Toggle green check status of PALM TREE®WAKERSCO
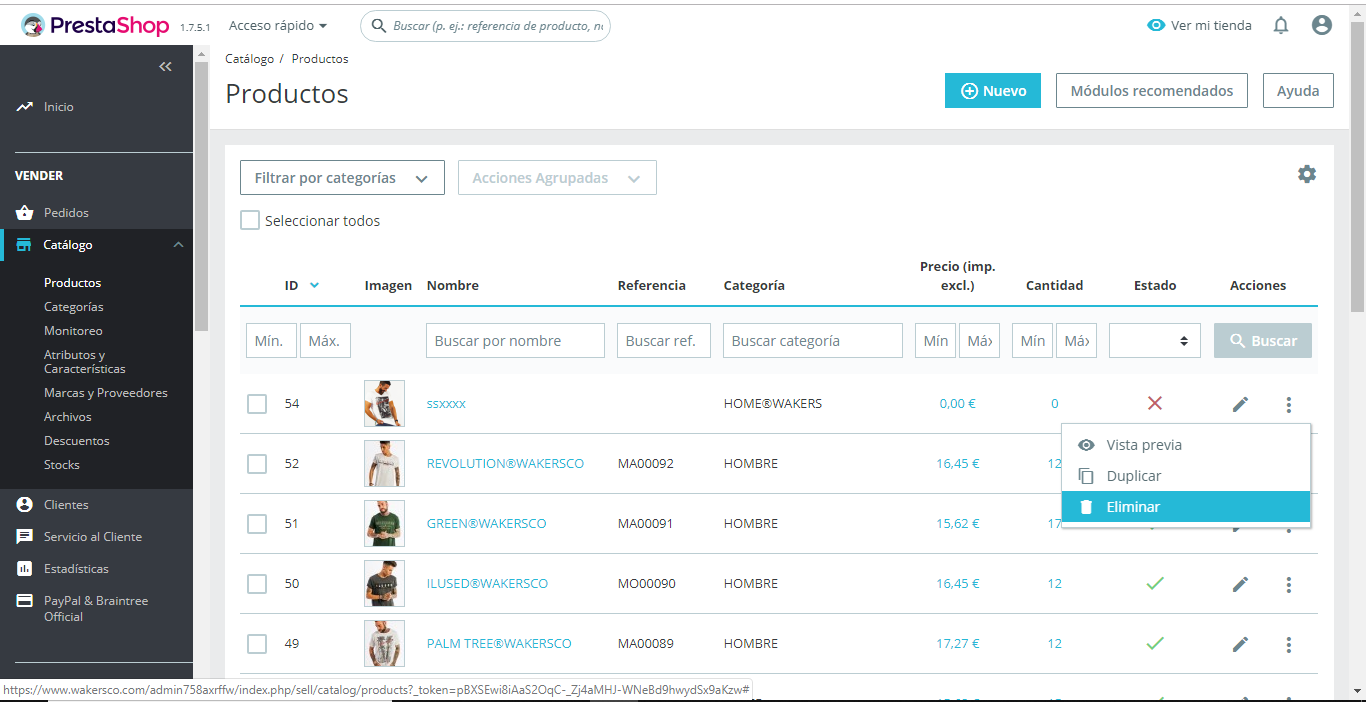This screenshot has height=702, width=1366. [1155, 643]
